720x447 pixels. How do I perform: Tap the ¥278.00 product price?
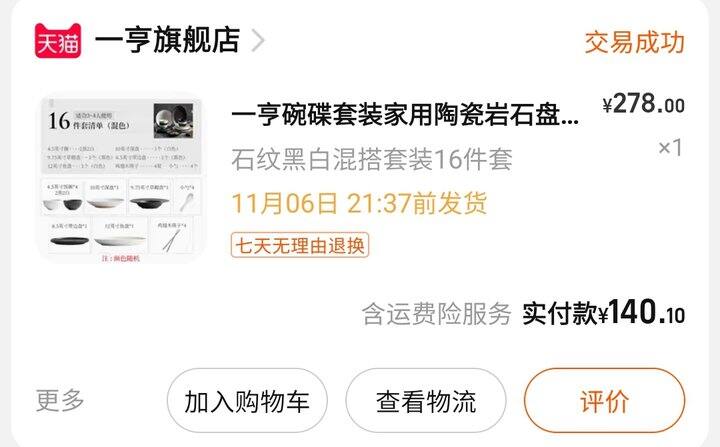pyautogui.click(x=643, y=103)
